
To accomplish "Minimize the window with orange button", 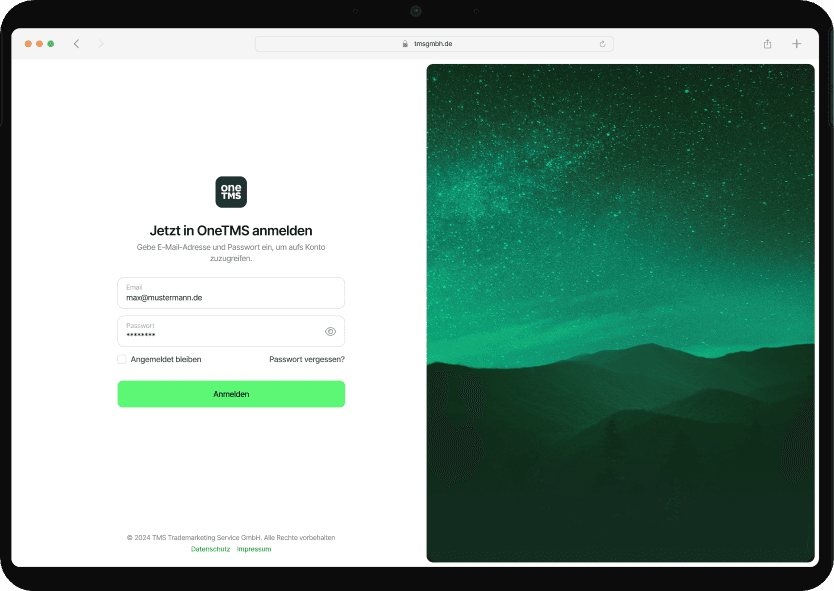I will (x=39, y=44).
